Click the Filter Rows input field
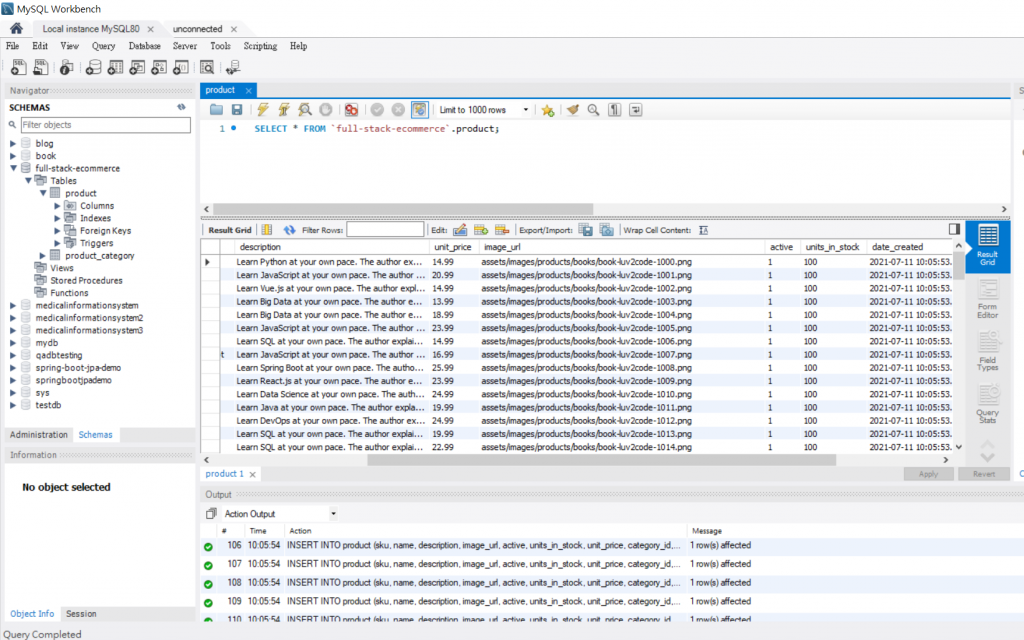The height and width of the screenshot is (640, 1024). pos(385,230)
